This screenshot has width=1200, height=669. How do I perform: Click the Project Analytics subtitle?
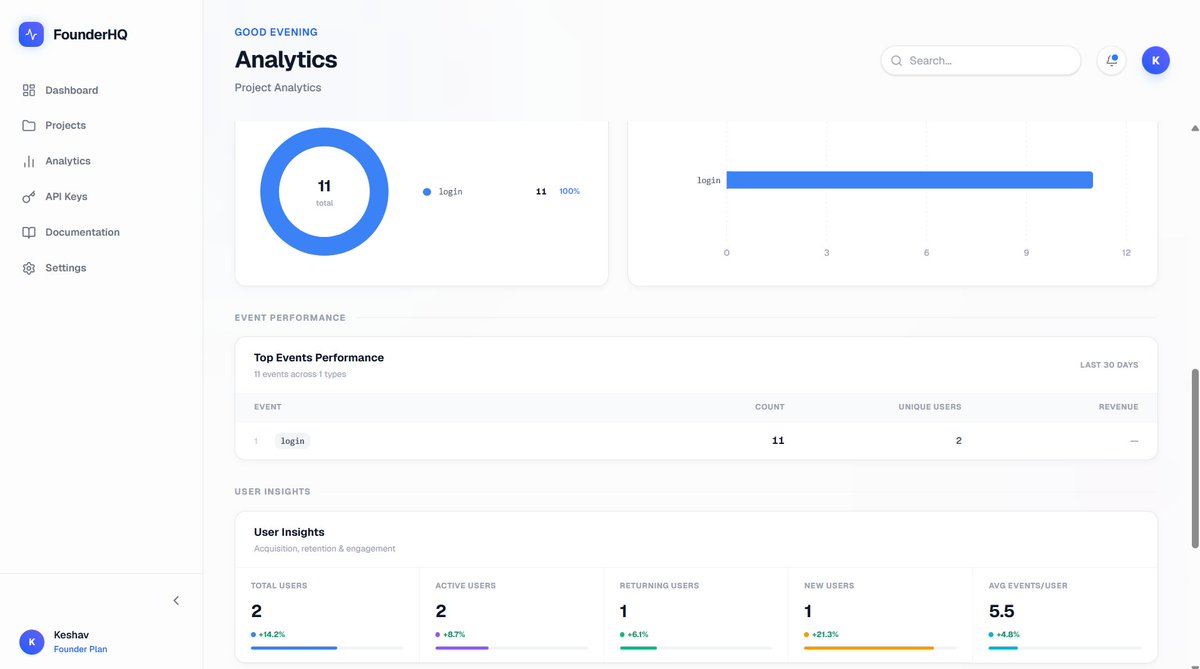[x=278, y=87]
